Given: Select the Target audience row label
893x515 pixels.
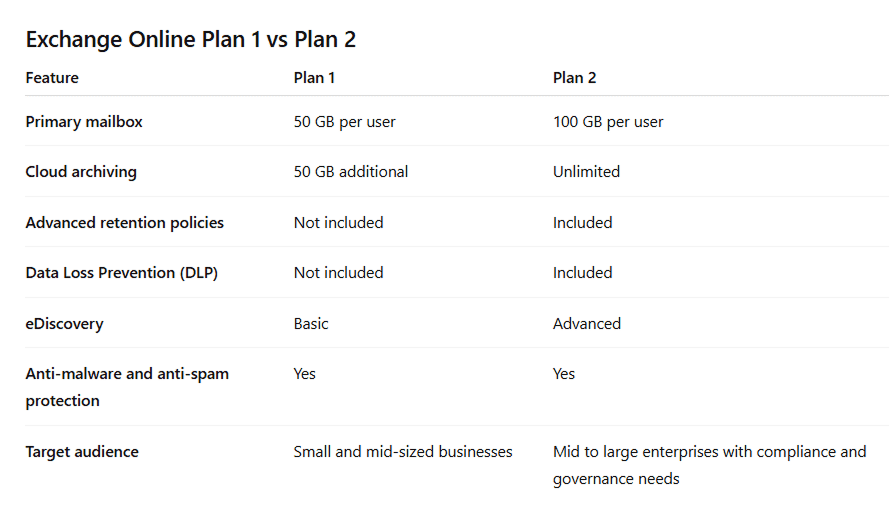Looking at the screenshot, I should click(x=82, y=452).
